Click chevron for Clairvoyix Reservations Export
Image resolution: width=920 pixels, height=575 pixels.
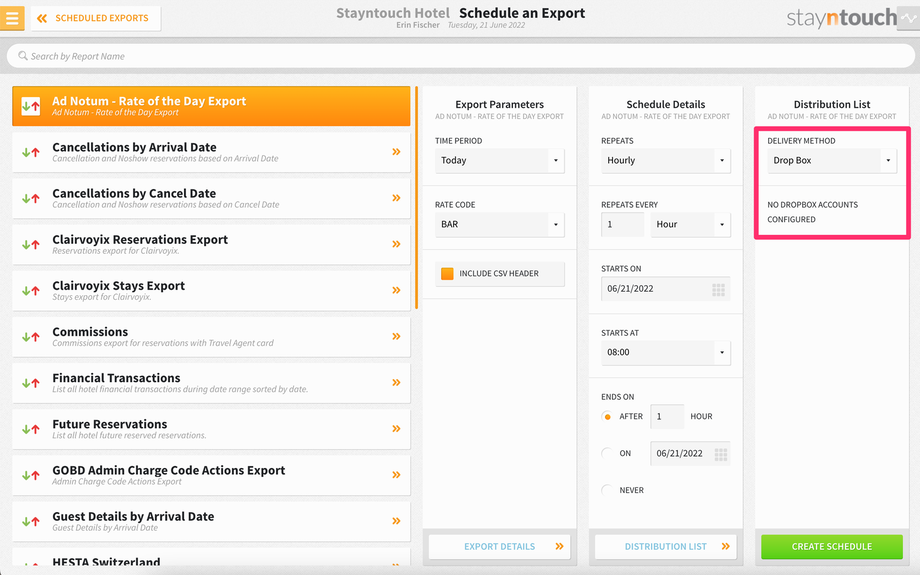(x=397, y=244)
